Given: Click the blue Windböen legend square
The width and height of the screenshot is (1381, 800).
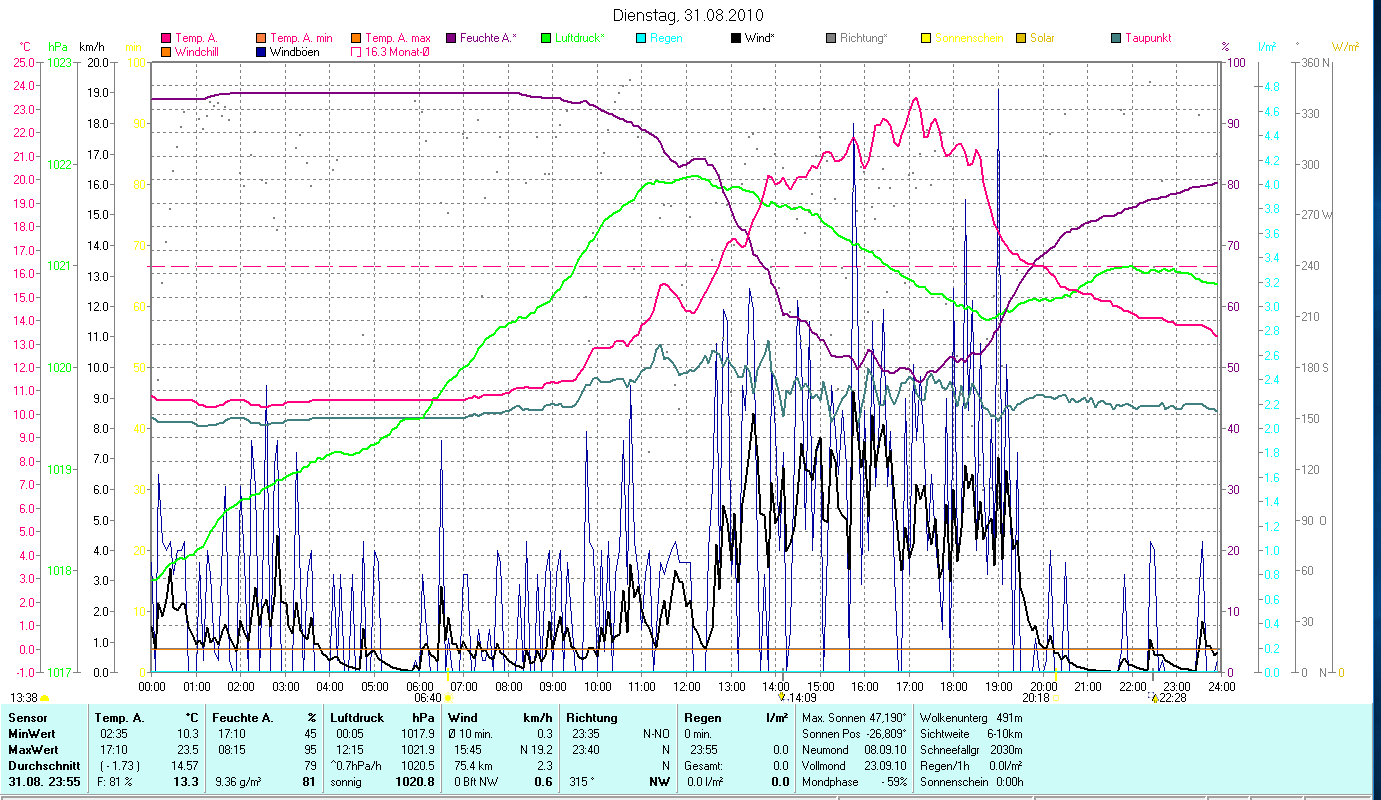Looking at the screenshot, I should click(x=262, y=52).
